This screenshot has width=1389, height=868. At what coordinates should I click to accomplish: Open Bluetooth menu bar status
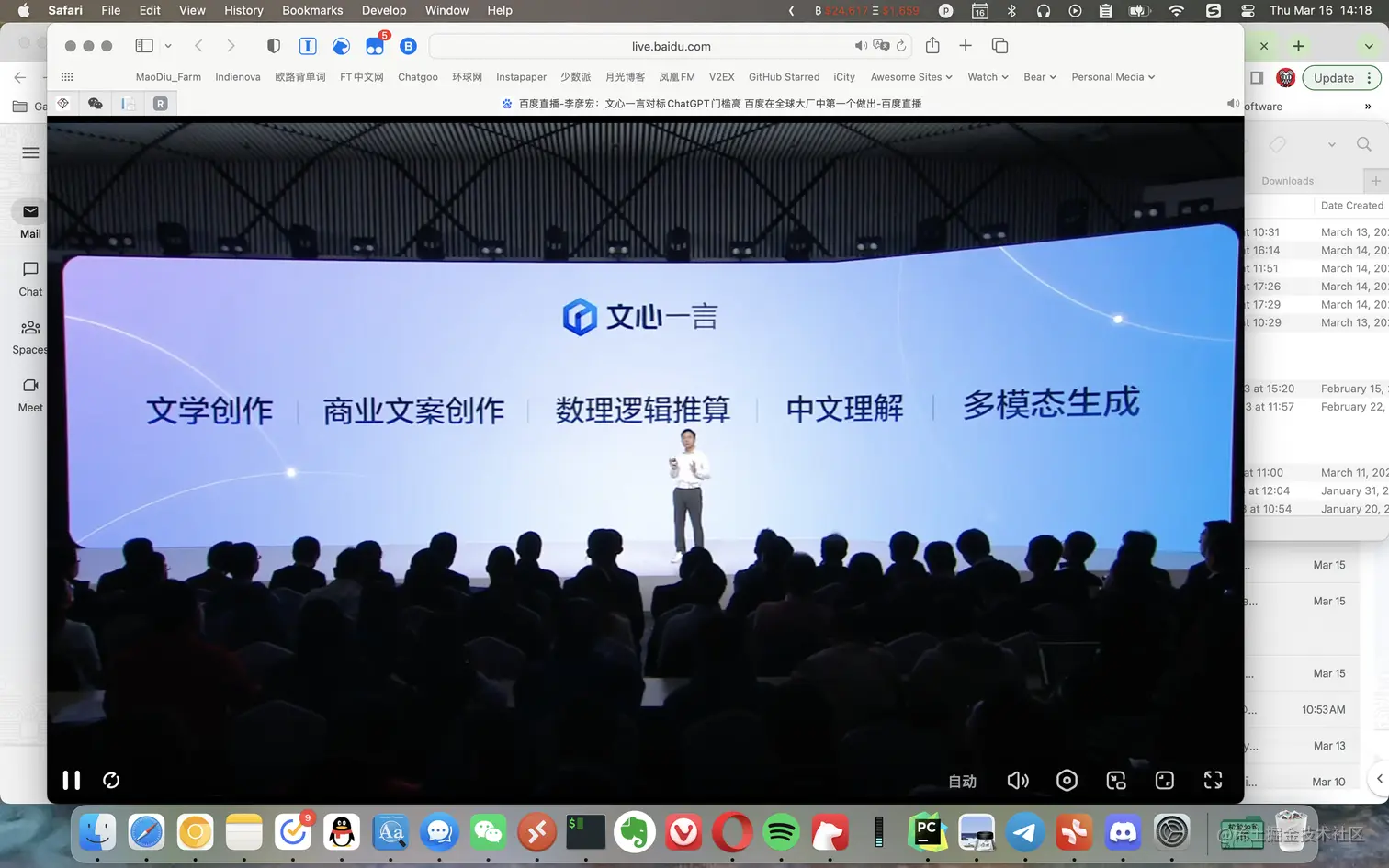1011,10
